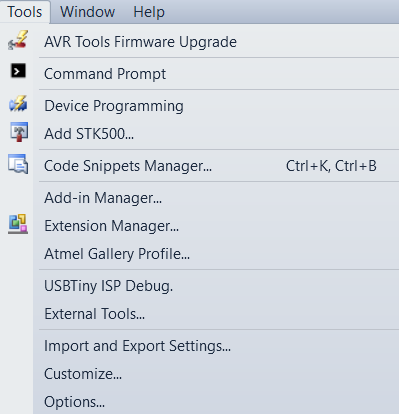
Task: Open Options... at menu bottom
Action: tap(217, 402)
